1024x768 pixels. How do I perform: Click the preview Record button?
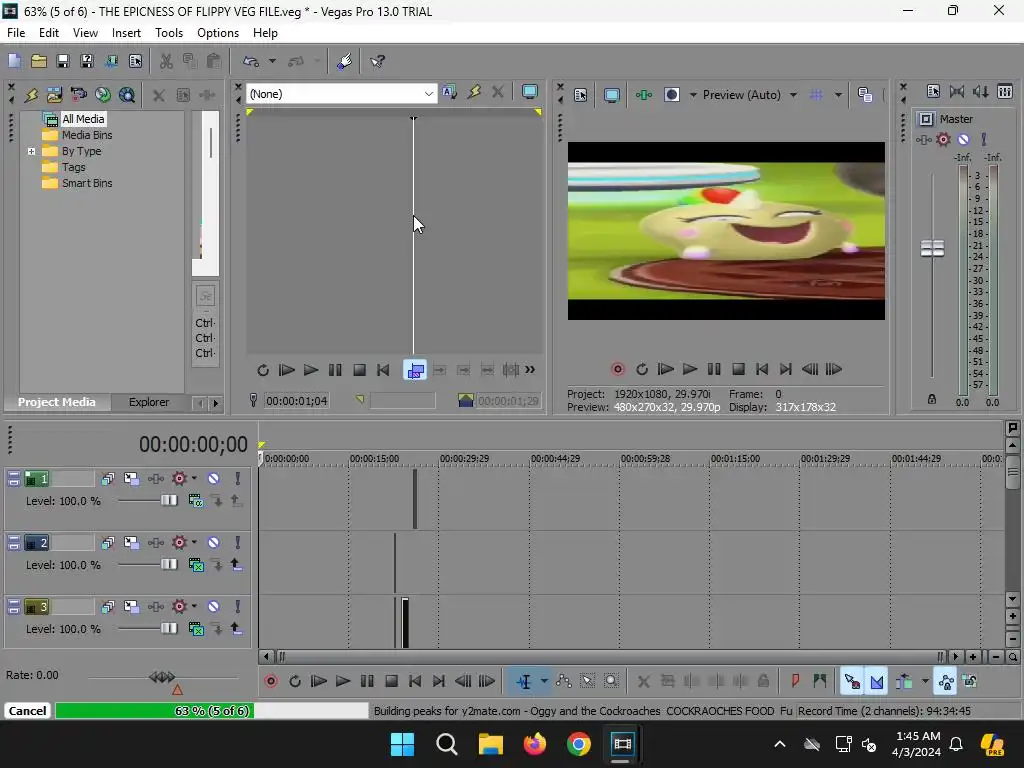click(x=618, y=370)
